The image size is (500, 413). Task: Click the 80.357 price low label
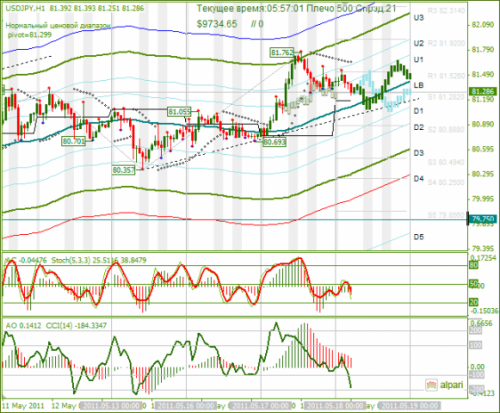tap(124, 170)
